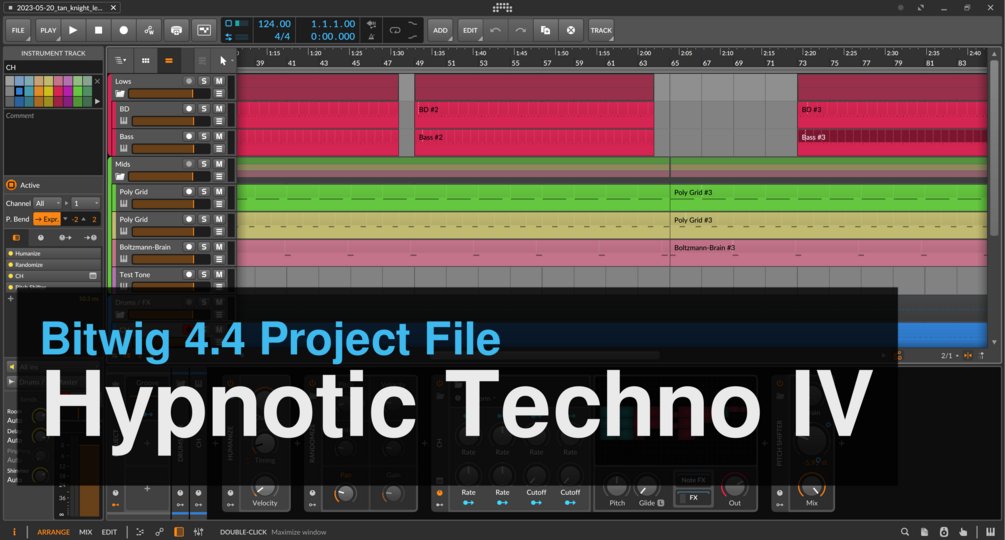
Task: Open the track list view options dropdown
Action: click(120, 61)
